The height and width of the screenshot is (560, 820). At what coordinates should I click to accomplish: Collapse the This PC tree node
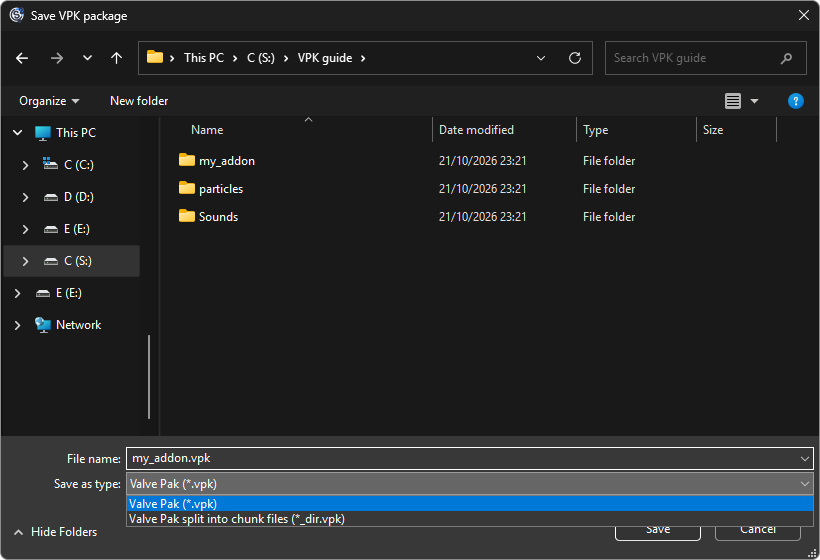17,133
